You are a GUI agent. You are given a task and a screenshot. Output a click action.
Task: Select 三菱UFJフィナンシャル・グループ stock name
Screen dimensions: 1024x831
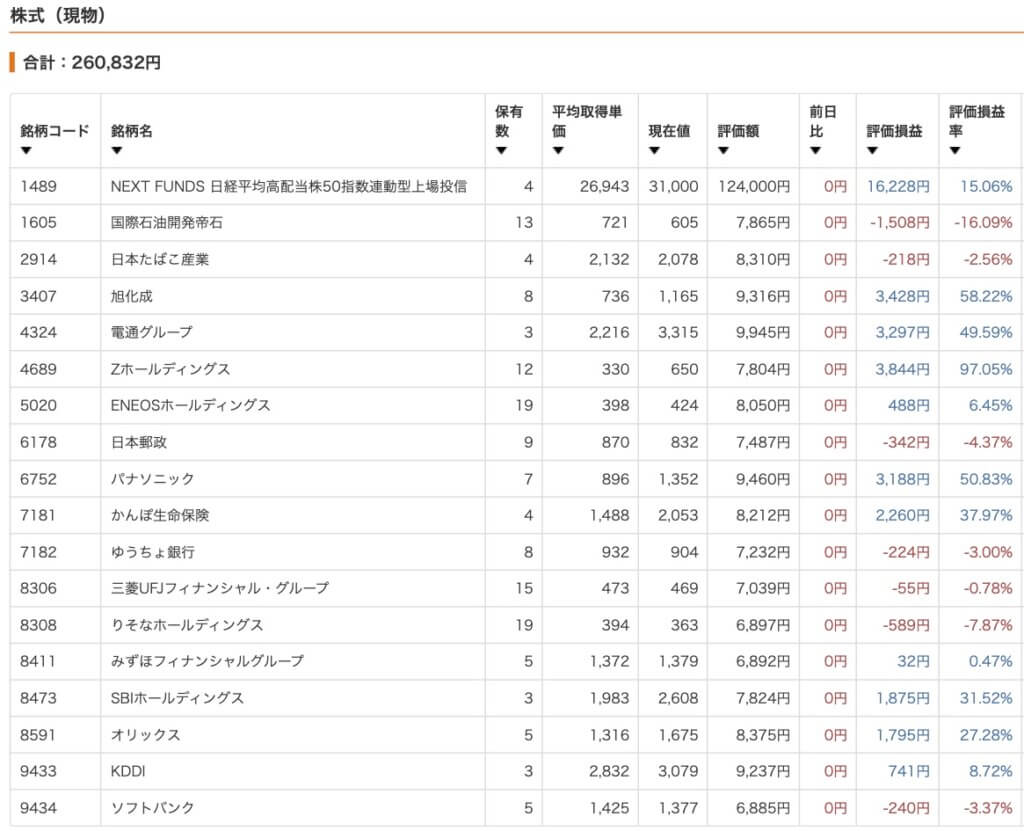point(219,588)
